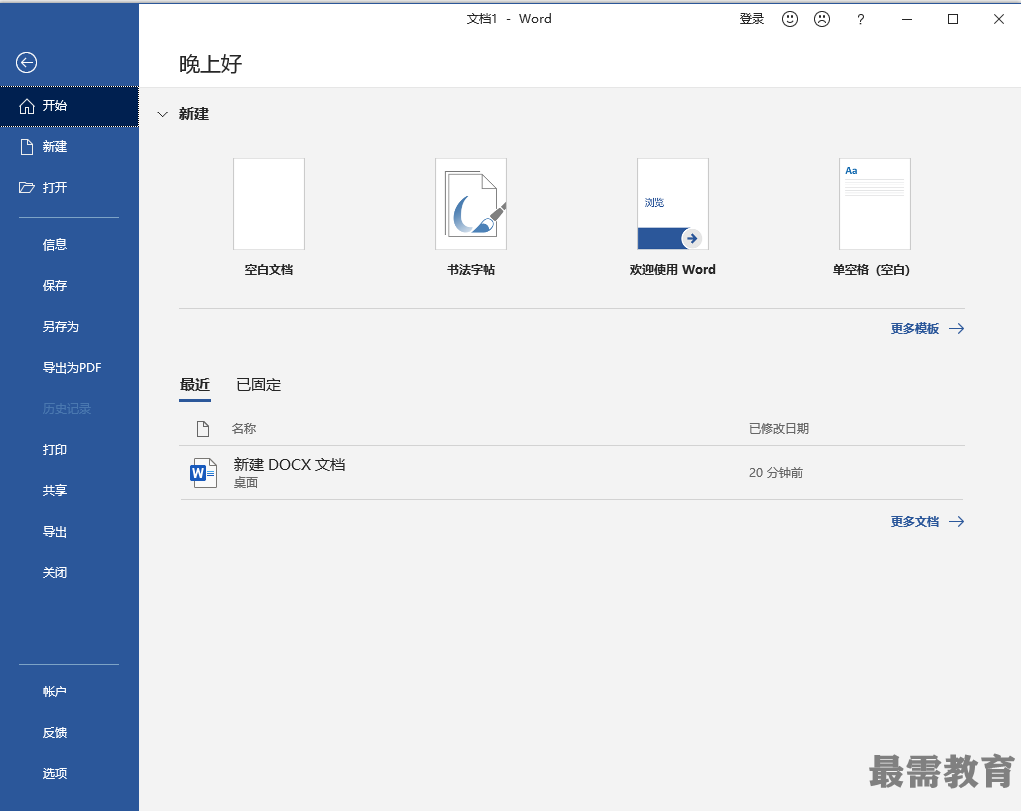
Task: Click the arrow next to 更多模板
Action: (957, 328)
